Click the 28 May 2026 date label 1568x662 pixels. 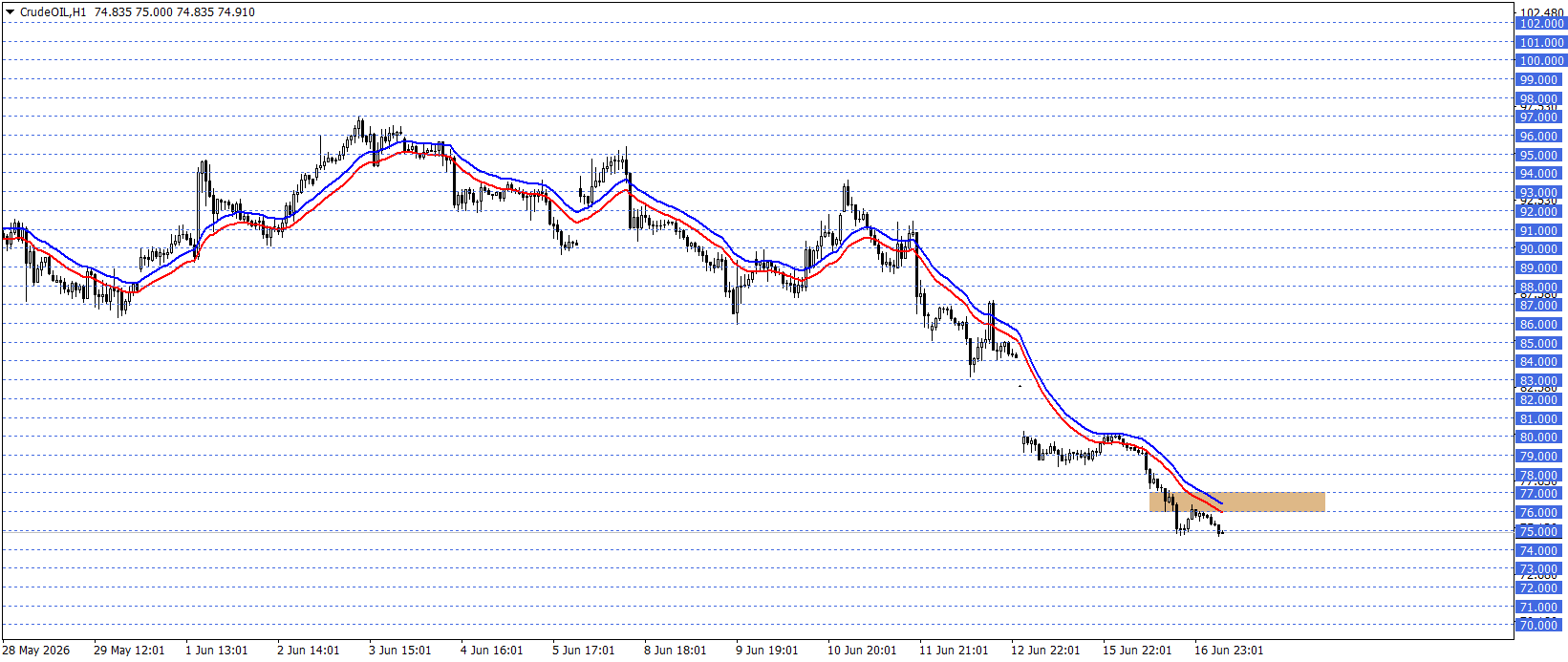(x=36, y=651)
